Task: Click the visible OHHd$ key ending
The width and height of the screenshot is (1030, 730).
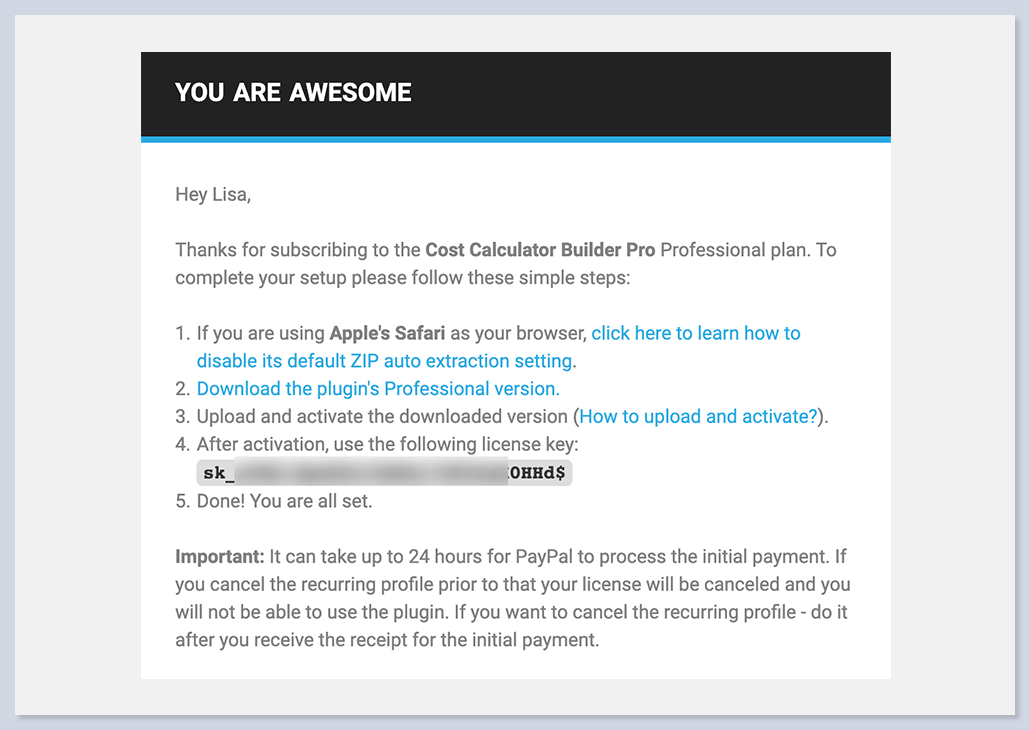Action: click(x=540, y=473)
